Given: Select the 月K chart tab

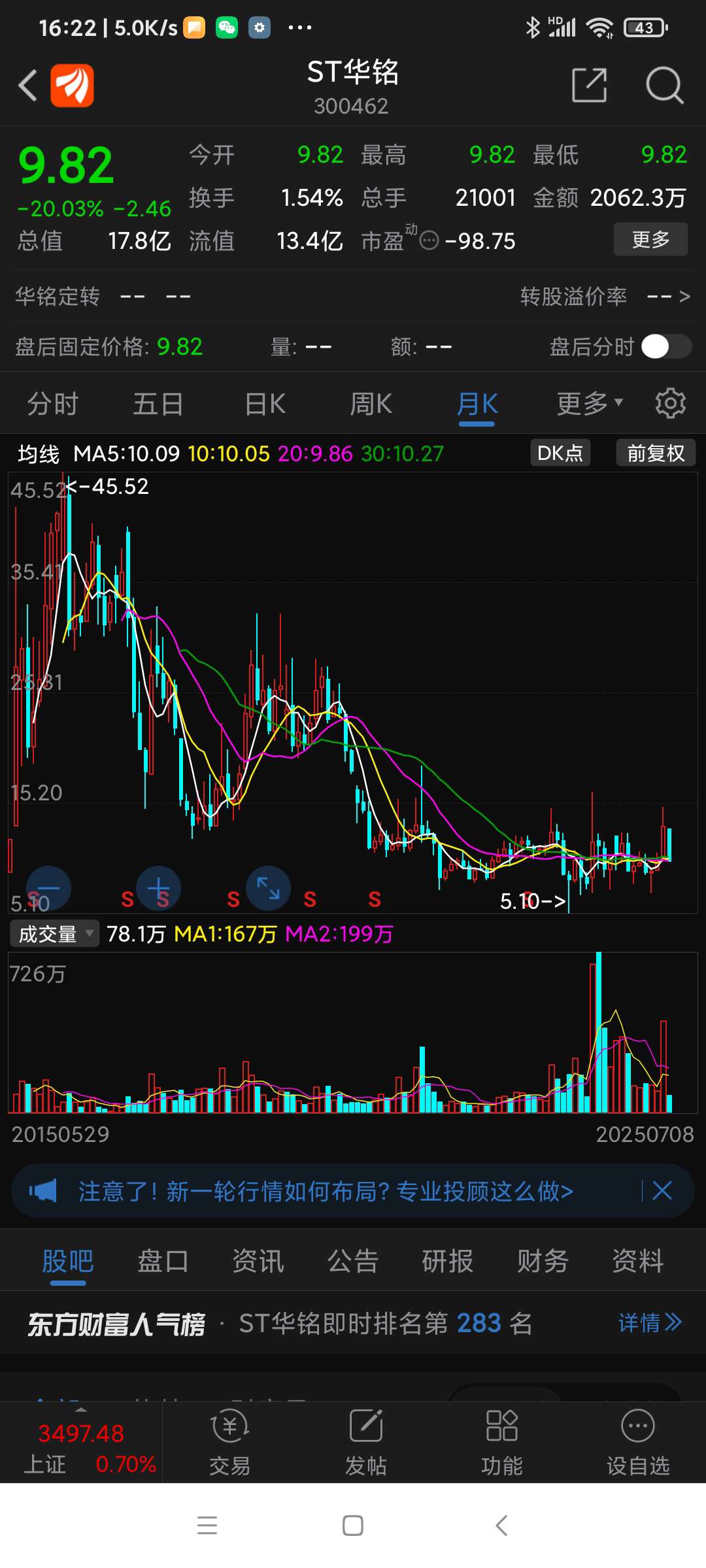Looking at the screenshot, I should click(x=477, y=404).
